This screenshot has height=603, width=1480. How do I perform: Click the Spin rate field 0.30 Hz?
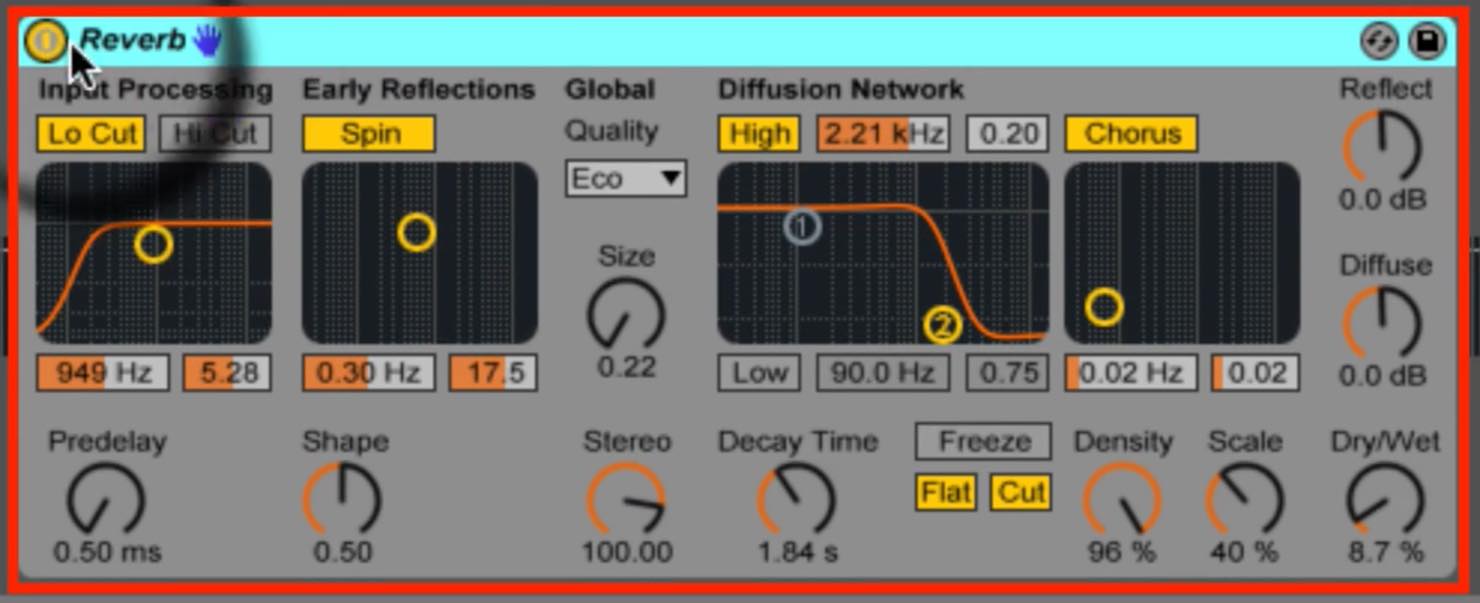point(369,373)
